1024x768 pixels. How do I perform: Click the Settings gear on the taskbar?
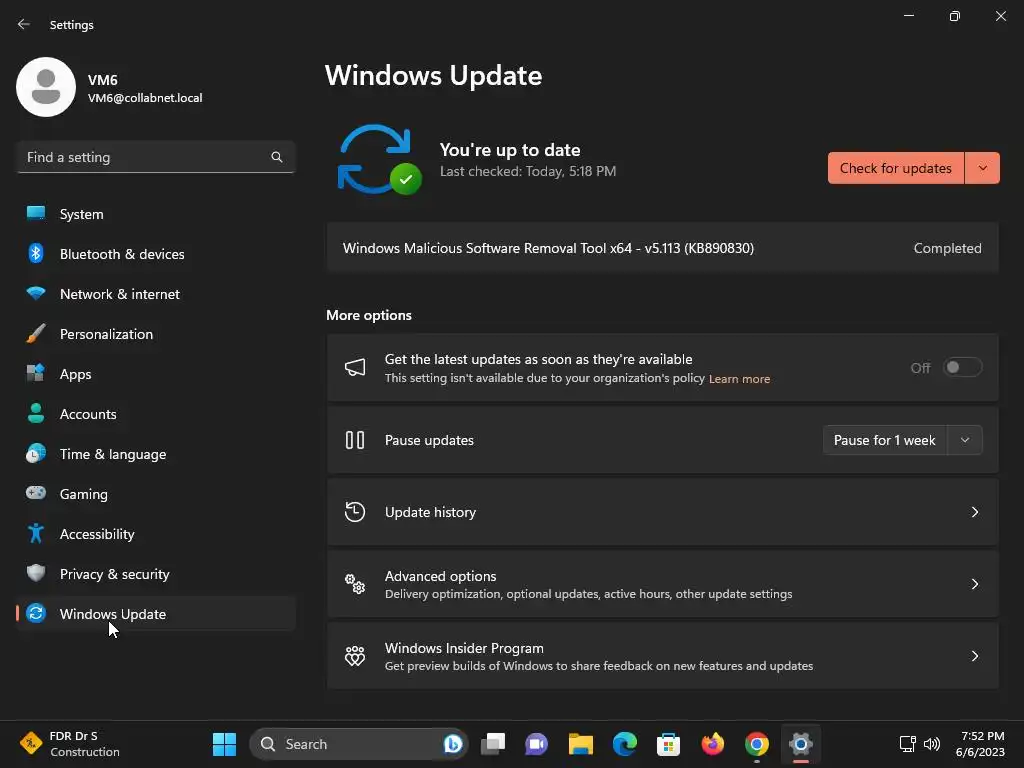point(801,744)
